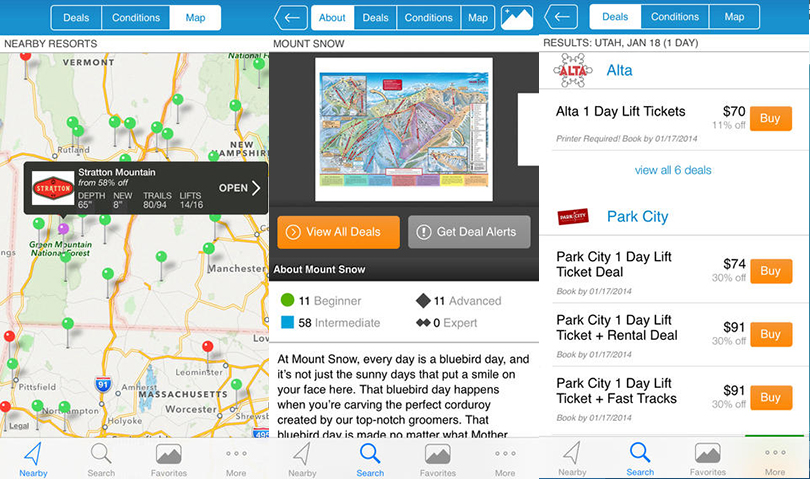The width and height of the screenshot is (810, 479).
Task: Buy Alta 1 Day Lift Tickets
Action: 770,118
